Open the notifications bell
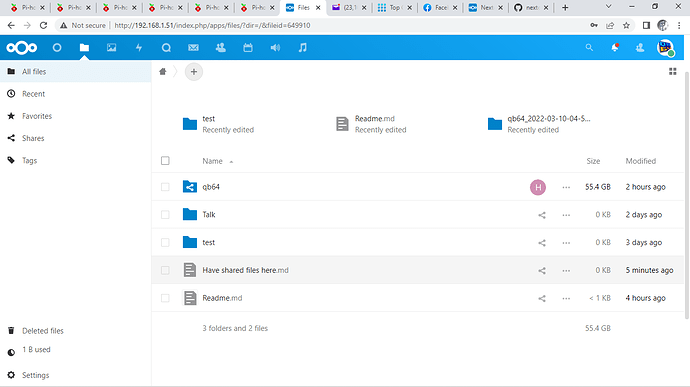 [x=615, y=48]
